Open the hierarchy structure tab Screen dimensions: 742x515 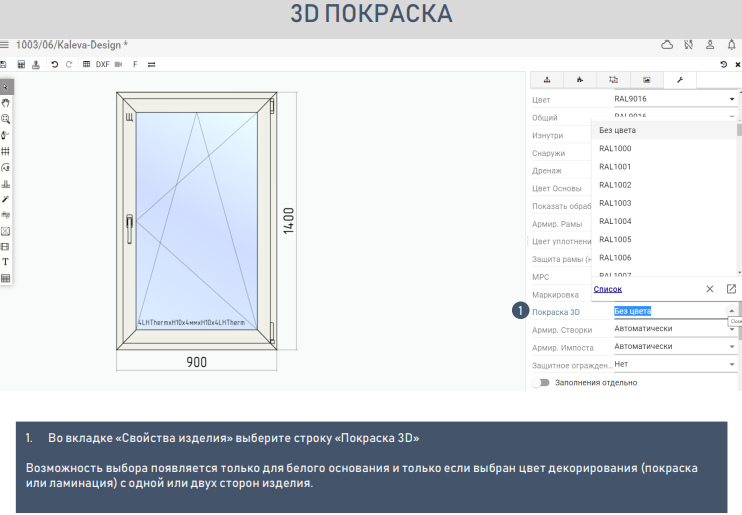tap(547, 80)
